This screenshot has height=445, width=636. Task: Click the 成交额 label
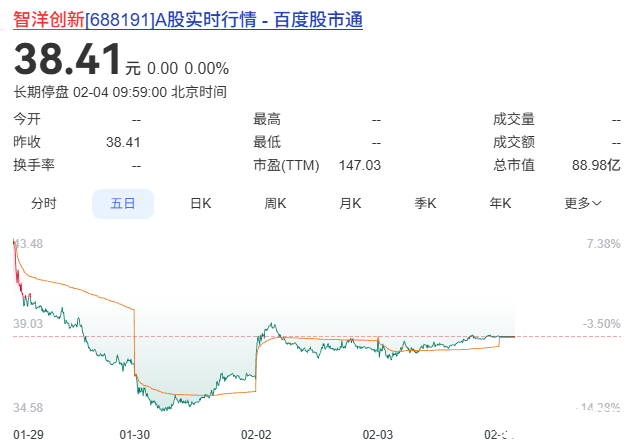tap(514, 142)
